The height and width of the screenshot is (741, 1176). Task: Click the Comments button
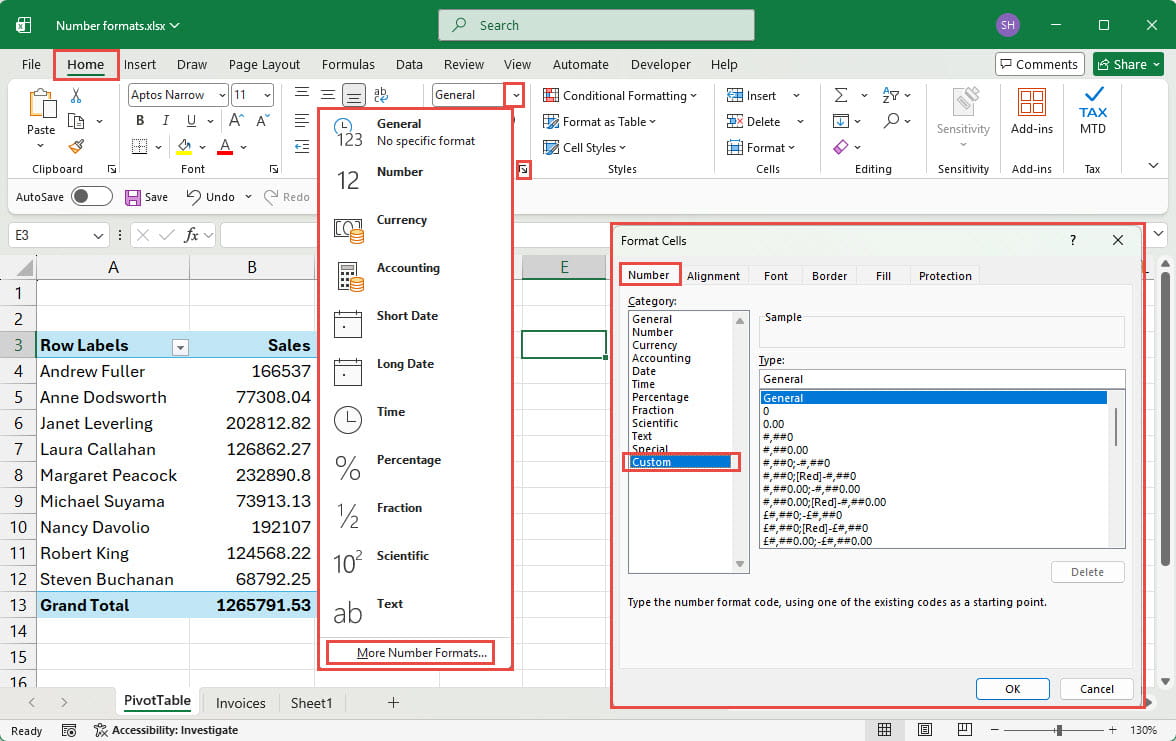pos(1039,64)
